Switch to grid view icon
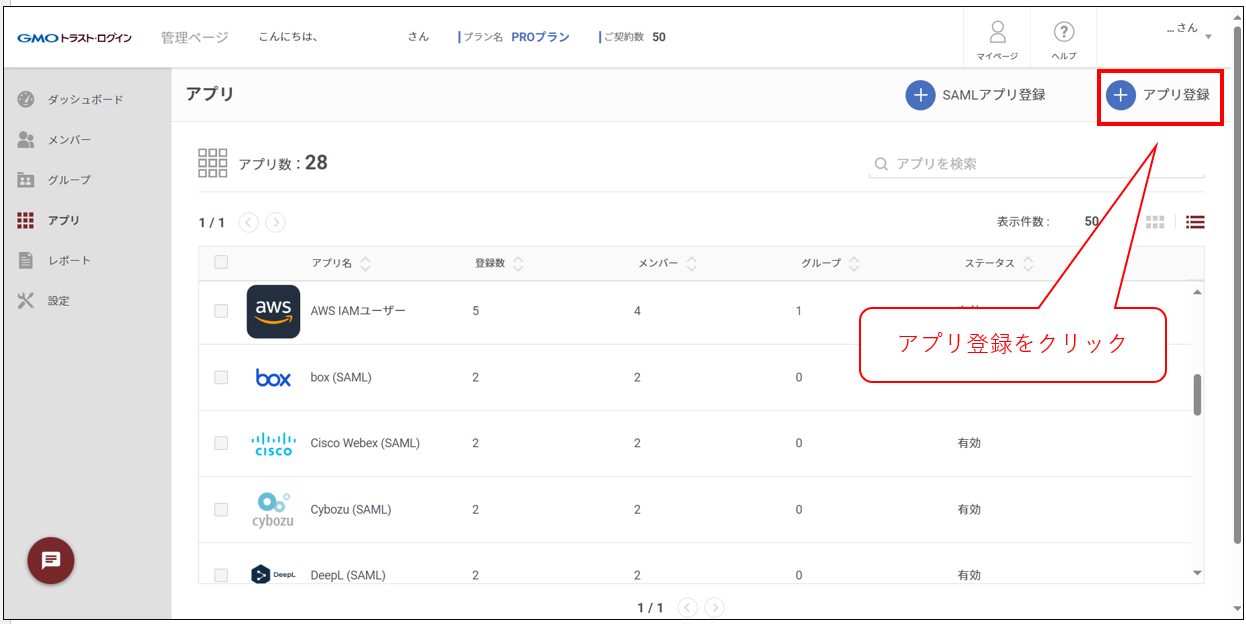The height and width of the screenshot is (624, 1246). (1155, 222)
